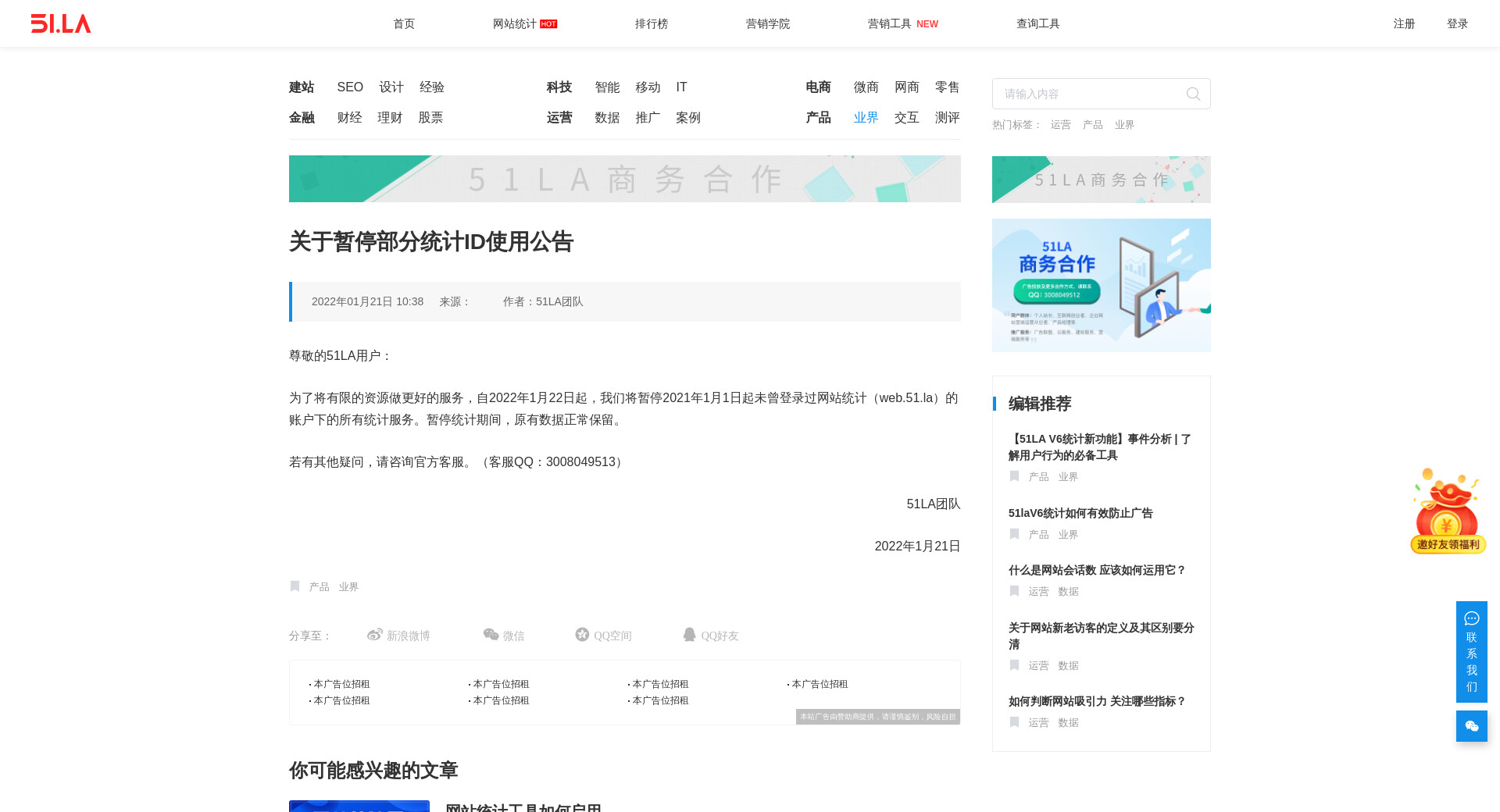Share to Sina Weibo icon

point(375,635)
